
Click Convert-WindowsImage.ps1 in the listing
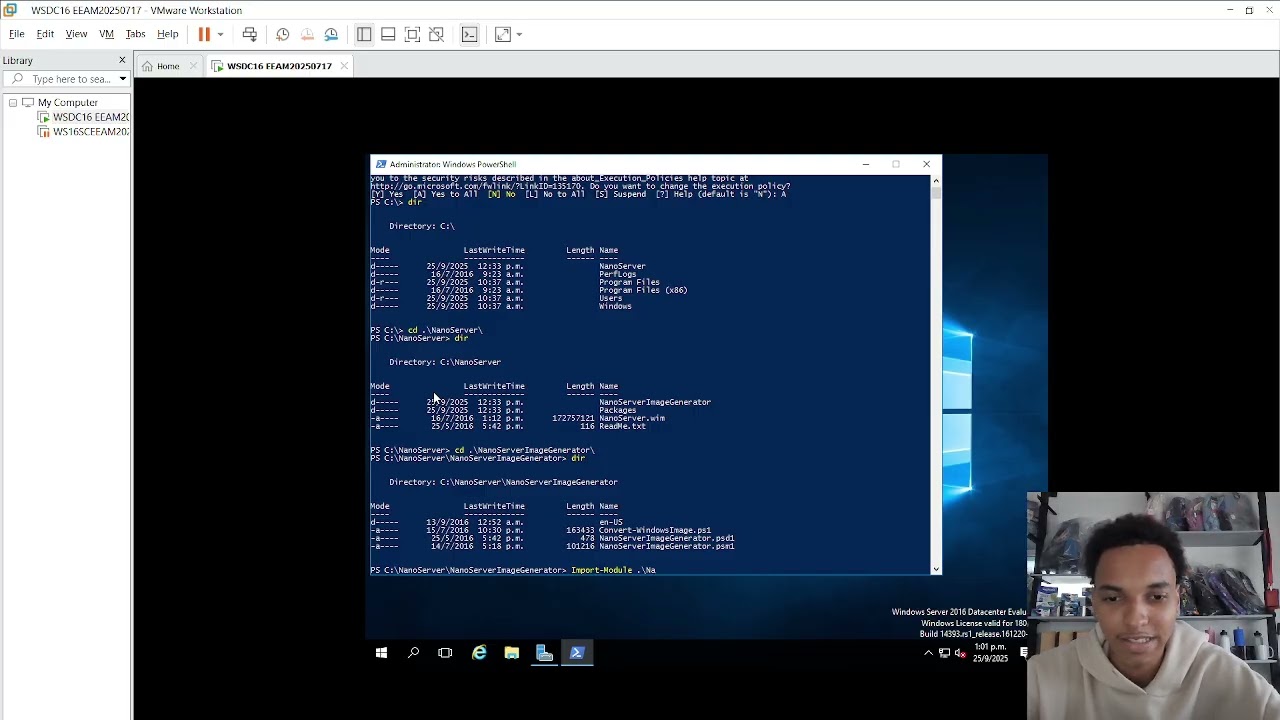[x=655, y=530]
